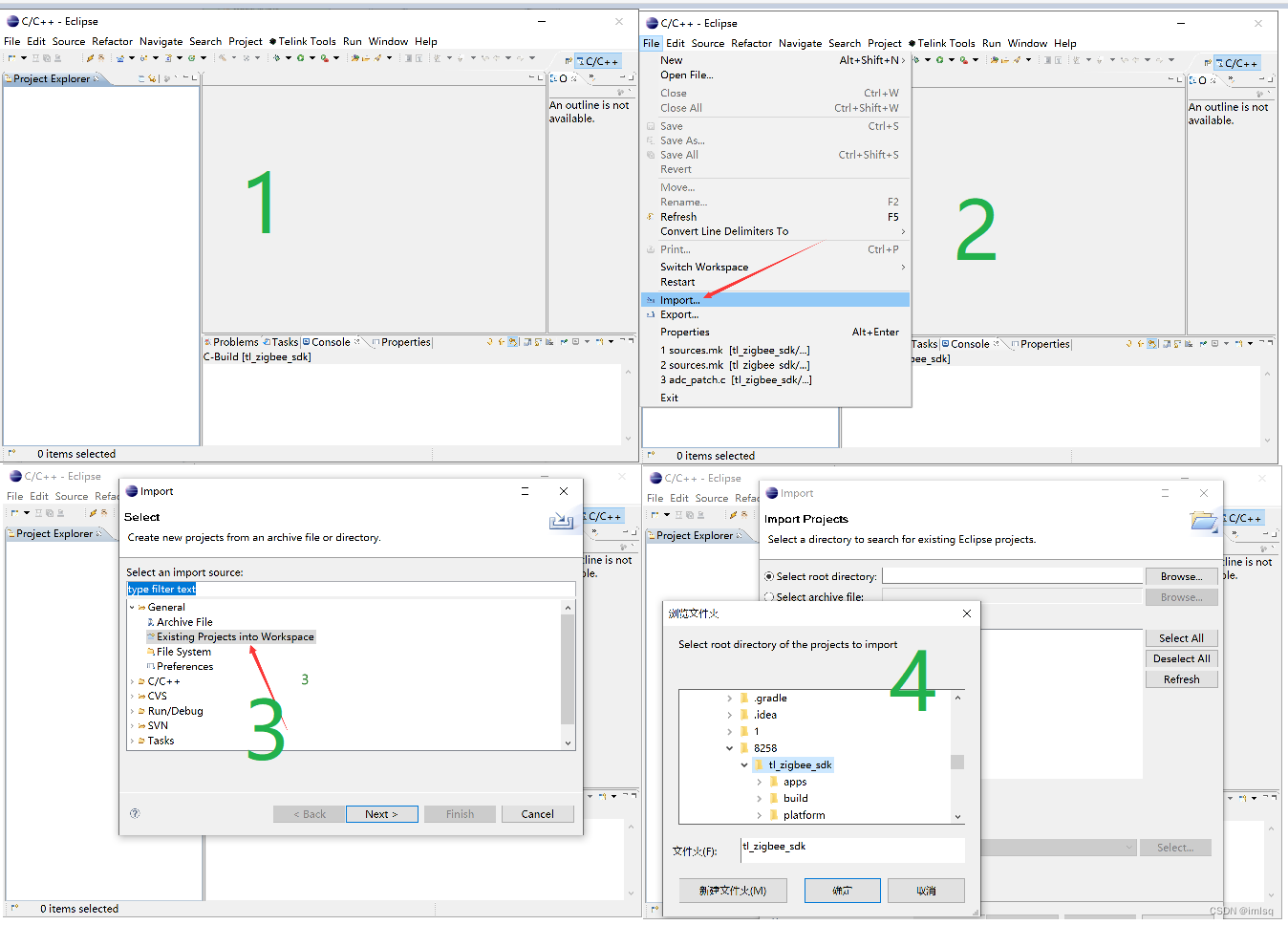Open Run dropdown arrow in window marked 1
Screen dimensions: 1288x925
(x=311, y=58)
